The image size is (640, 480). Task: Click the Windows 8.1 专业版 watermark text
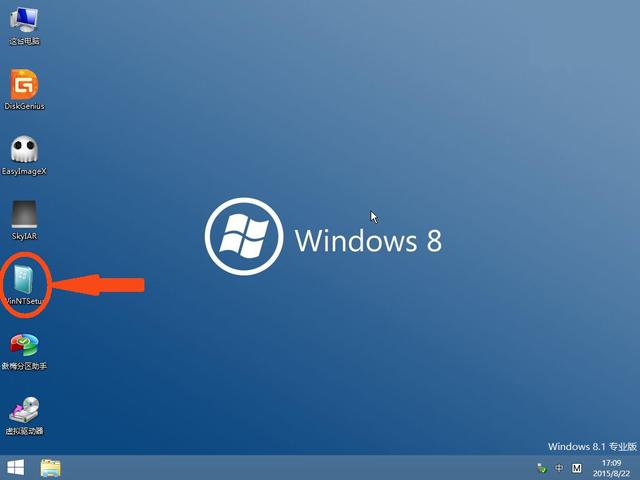pyautogui.click(x=590, y=446)
